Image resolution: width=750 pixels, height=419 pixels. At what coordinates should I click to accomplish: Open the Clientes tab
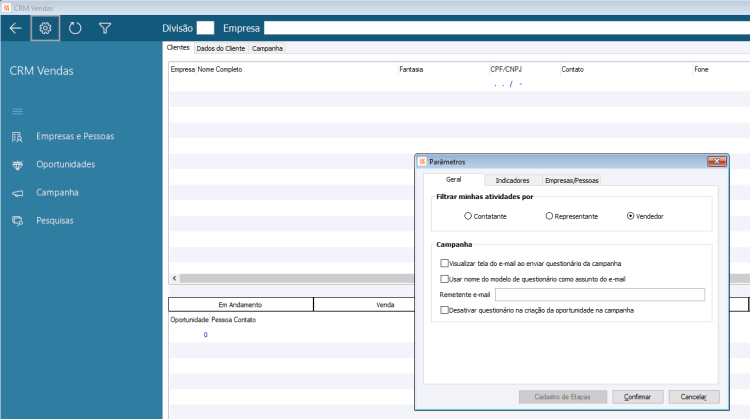coord(178,47)
